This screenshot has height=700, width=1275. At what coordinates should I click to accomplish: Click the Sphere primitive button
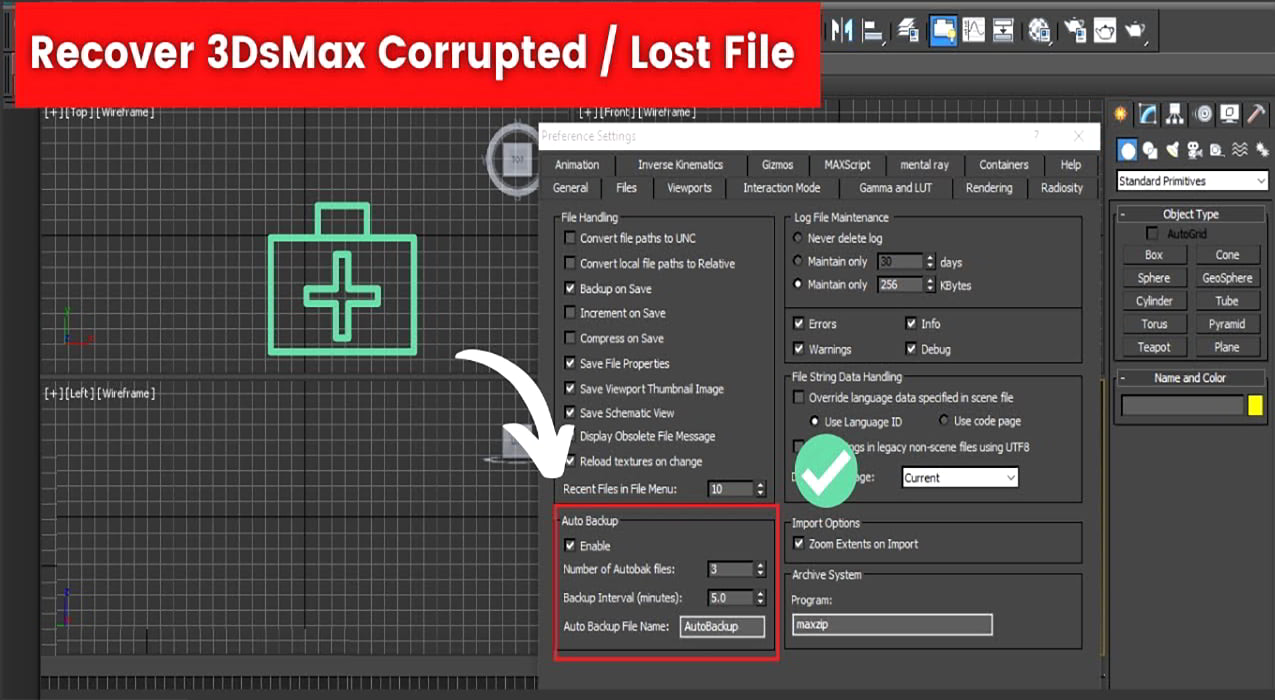1154,278
